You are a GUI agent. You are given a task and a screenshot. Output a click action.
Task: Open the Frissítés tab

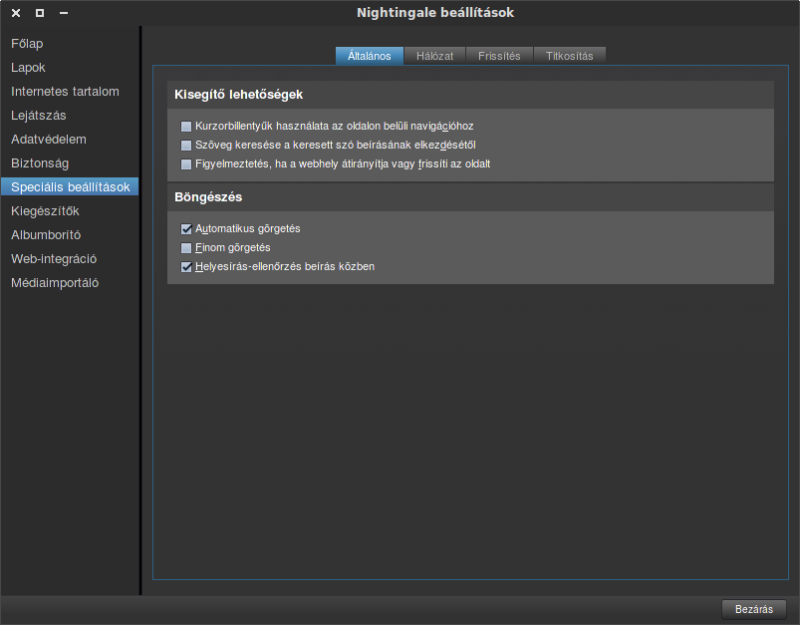tap(499, 56)
